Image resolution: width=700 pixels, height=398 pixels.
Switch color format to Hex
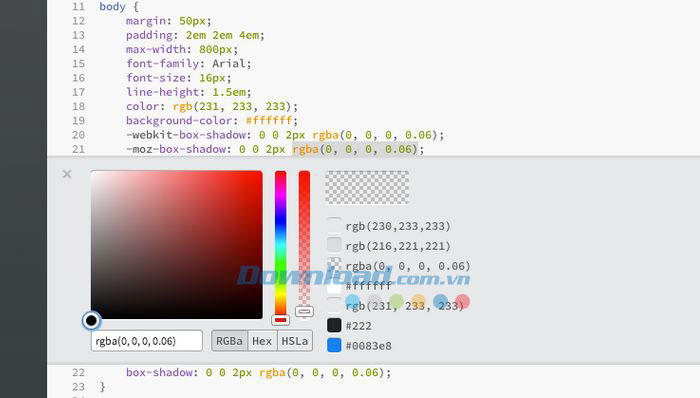[262, 341]
